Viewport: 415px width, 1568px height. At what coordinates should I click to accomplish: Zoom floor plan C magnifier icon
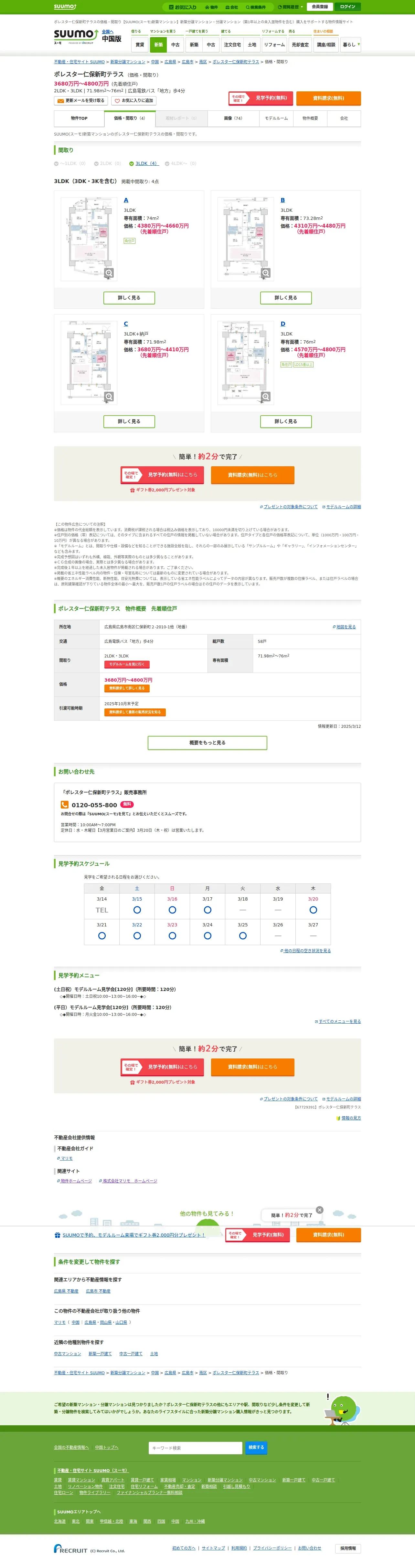109,396
